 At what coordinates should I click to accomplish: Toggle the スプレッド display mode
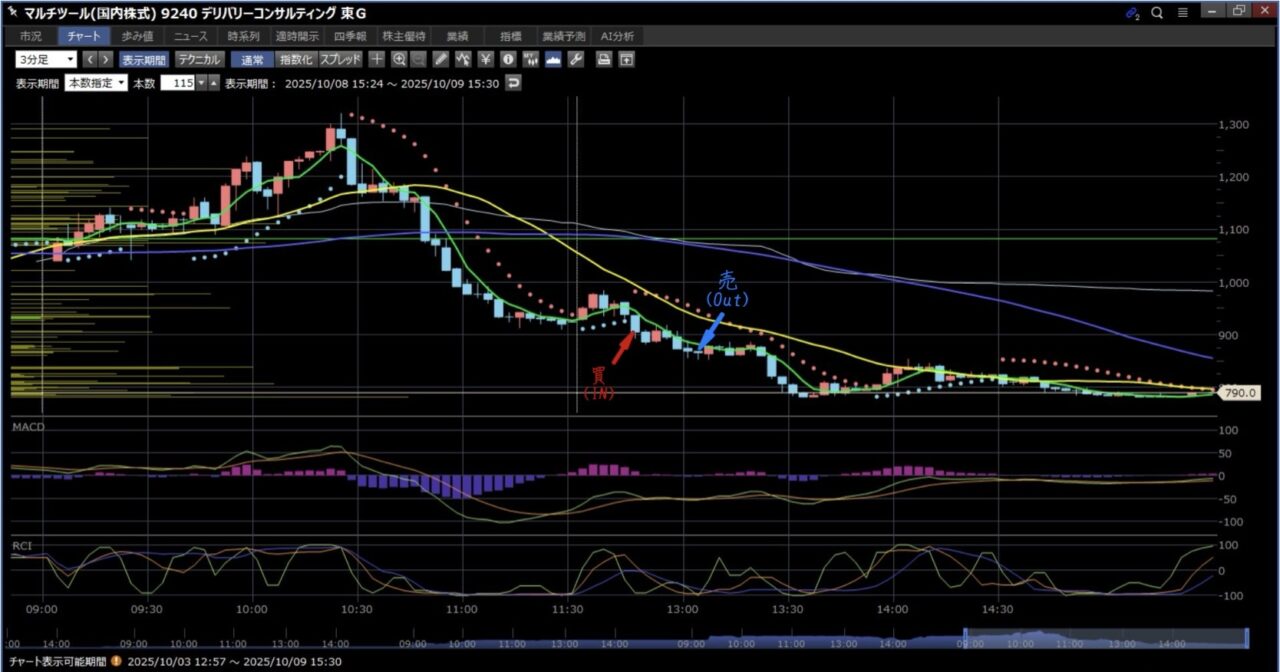point(341,59)
